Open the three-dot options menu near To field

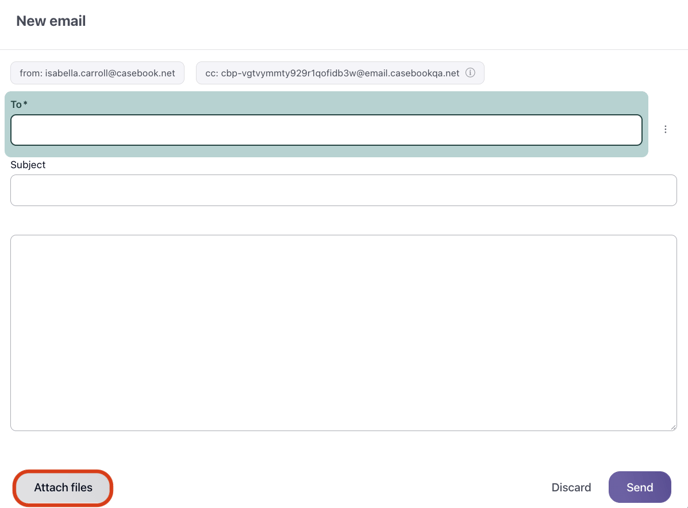click(x=665, y=129)
